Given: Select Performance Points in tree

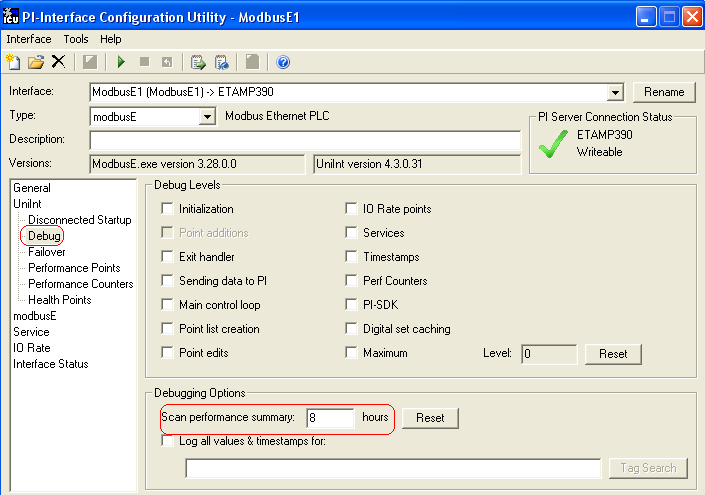Looking at the screenshot, I should 74,268.
